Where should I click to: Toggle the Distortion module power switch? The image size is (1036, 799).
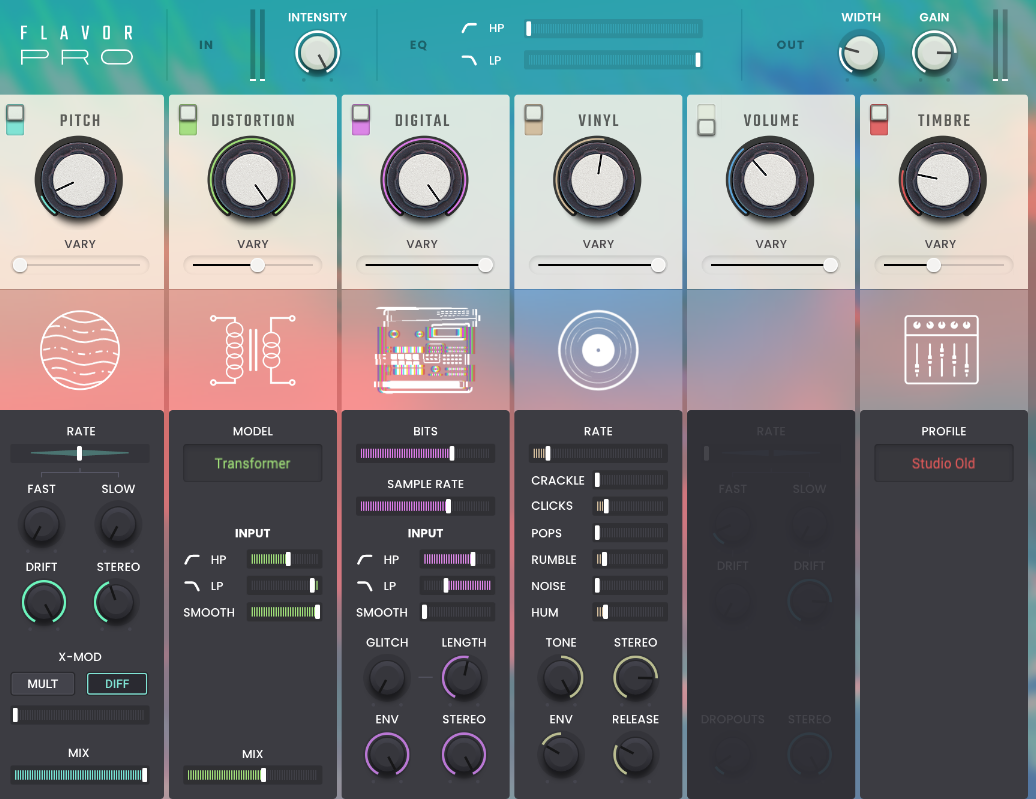click(x=188, y=120)
